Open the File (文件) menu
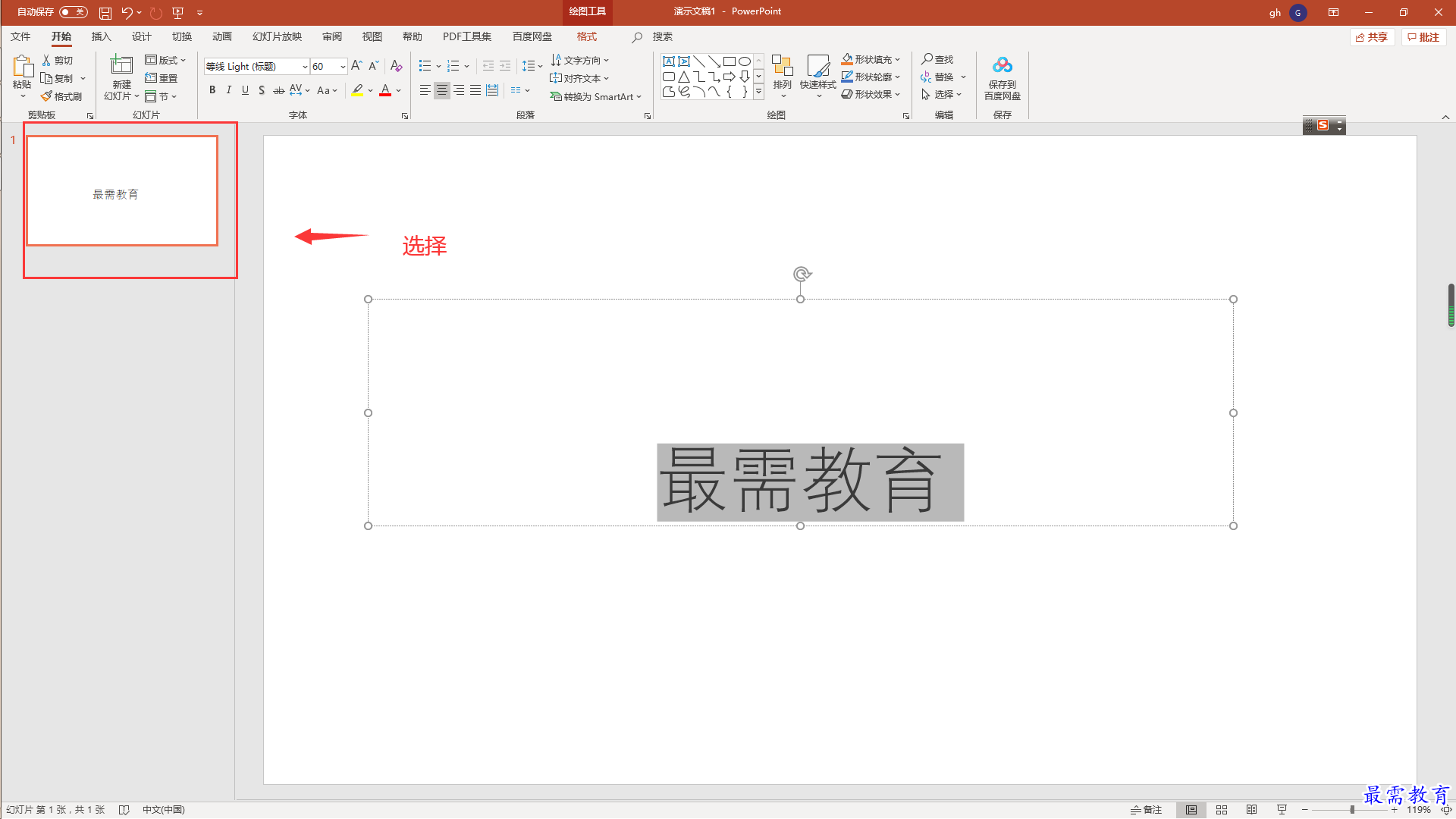Image resolution: width=1456 pixels, height=819 pixels. point(20,36)
